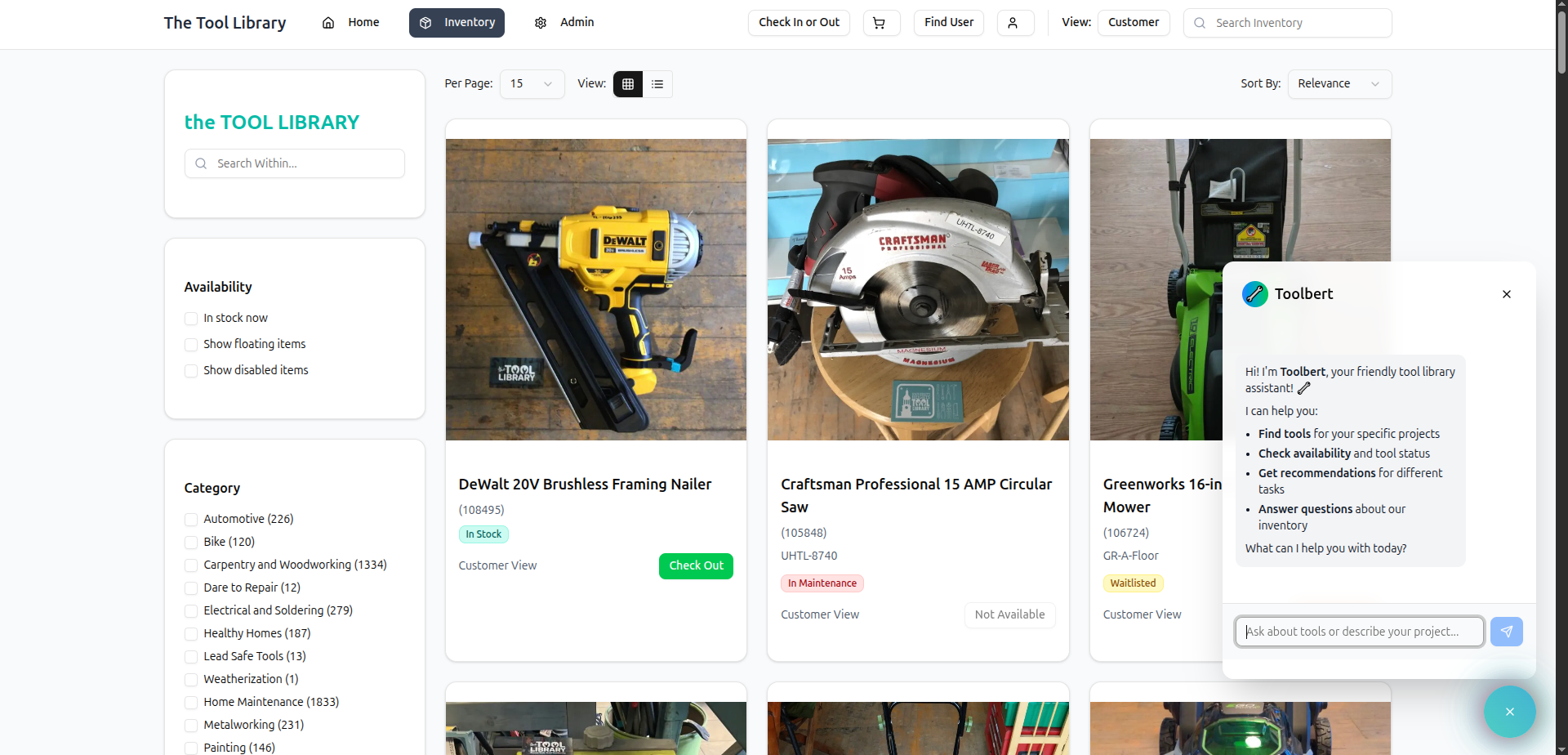This screenshot has height=755, width=1568.
Task: Check Electrical and Soldering category
Action: point(191,611)
